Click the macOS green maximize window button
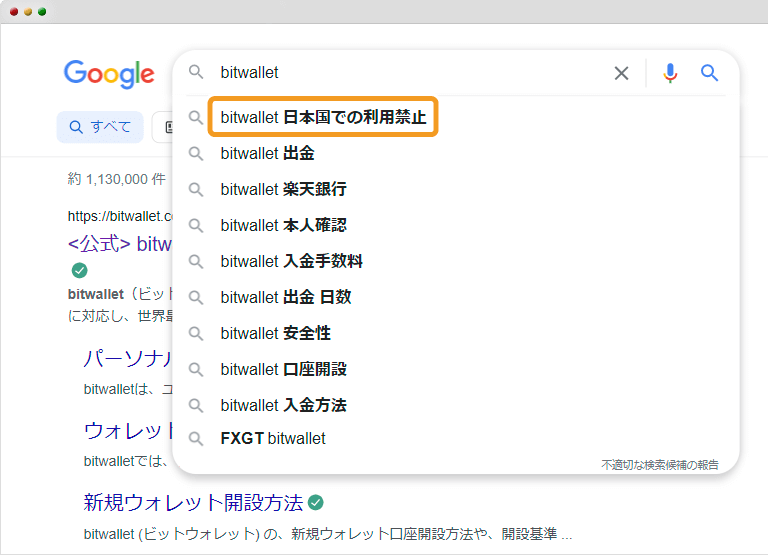Viewport: 768px width, 555px height. click(x=42, y=12)
